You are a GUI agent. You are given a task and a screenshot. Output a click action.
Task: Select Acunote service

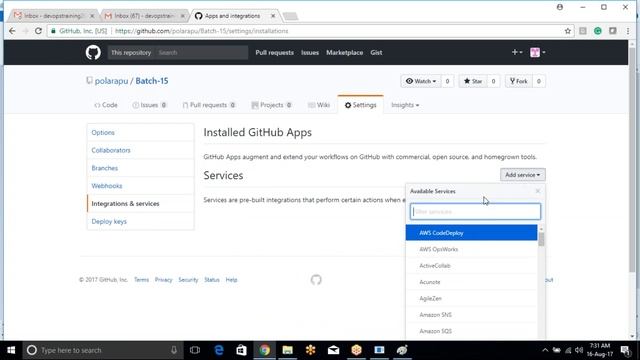[x=471, y=282]
